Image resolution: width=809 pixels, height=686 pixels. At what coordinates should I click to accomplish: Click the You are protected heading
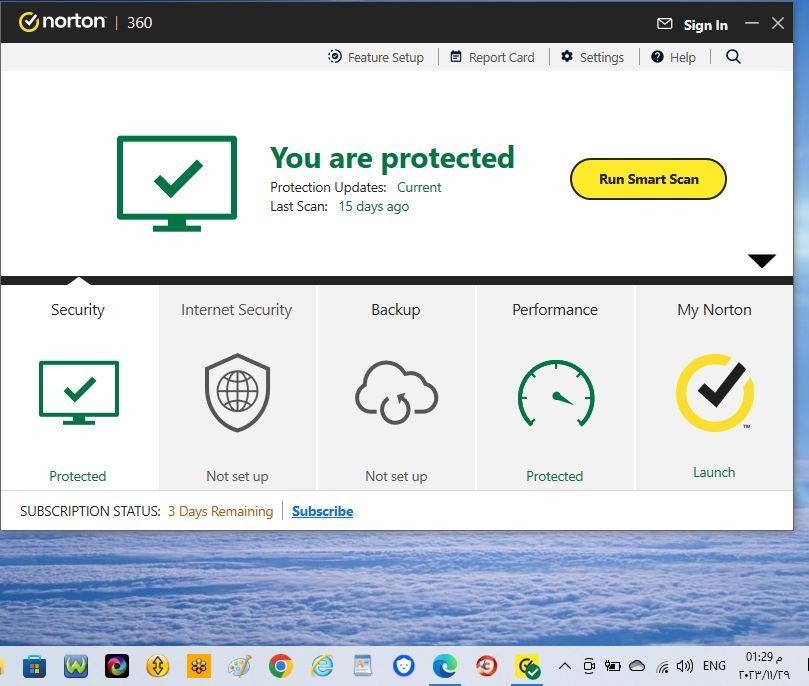point(392,157)
